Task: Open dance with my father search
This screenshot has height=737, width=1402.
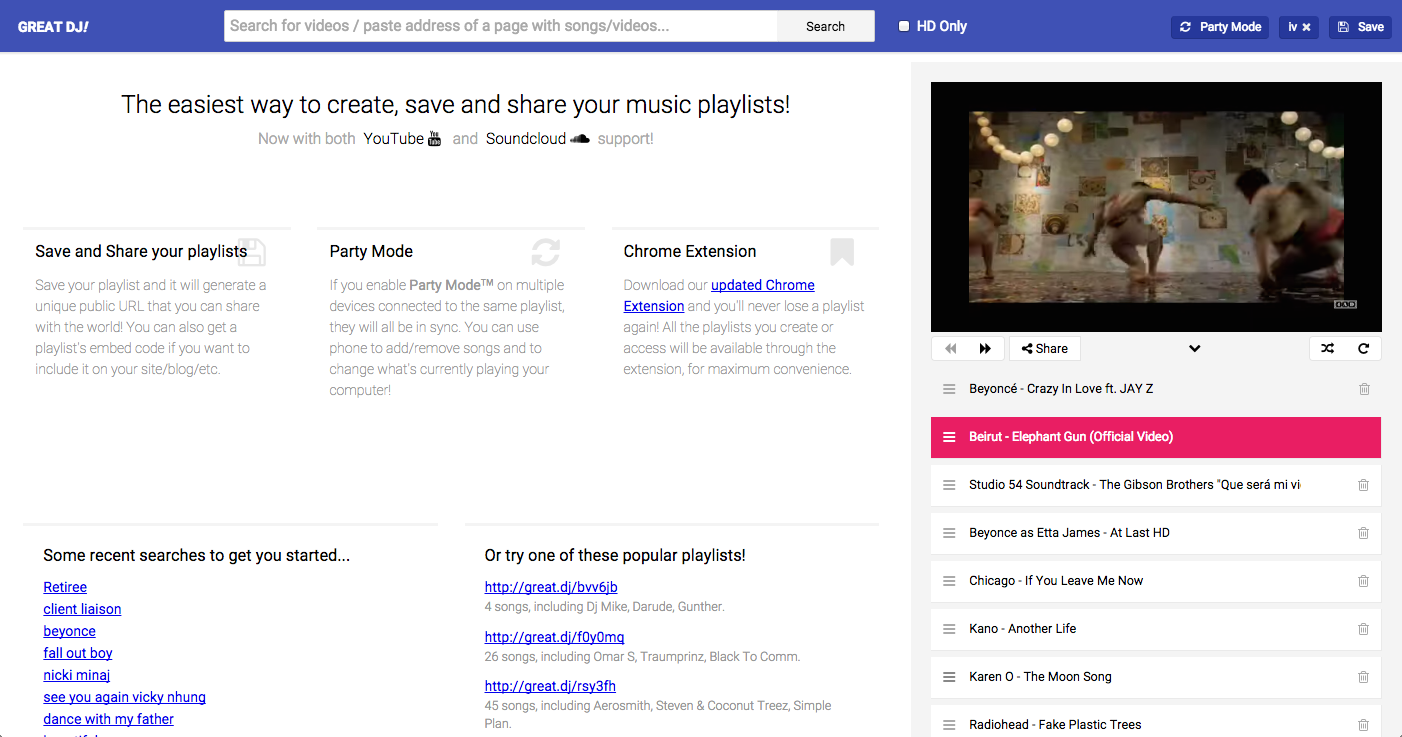Action: 109,719
